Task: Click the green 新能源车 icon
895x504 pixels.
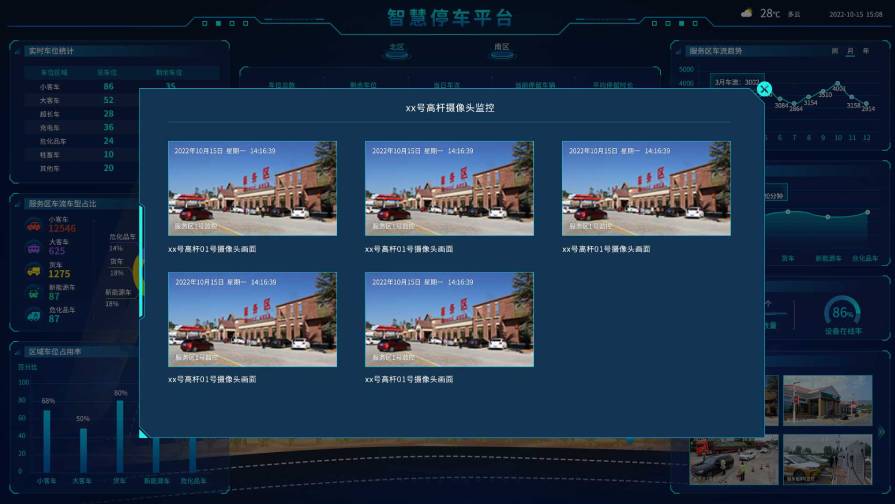Action: (x=34, y=293)
